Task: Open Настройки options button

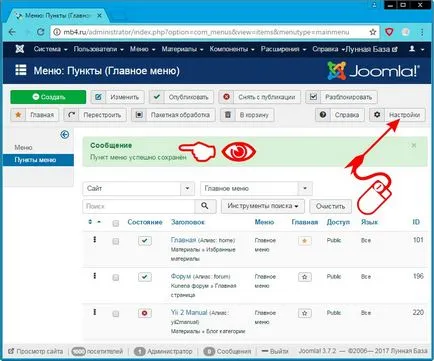Action: pos(397,115)
